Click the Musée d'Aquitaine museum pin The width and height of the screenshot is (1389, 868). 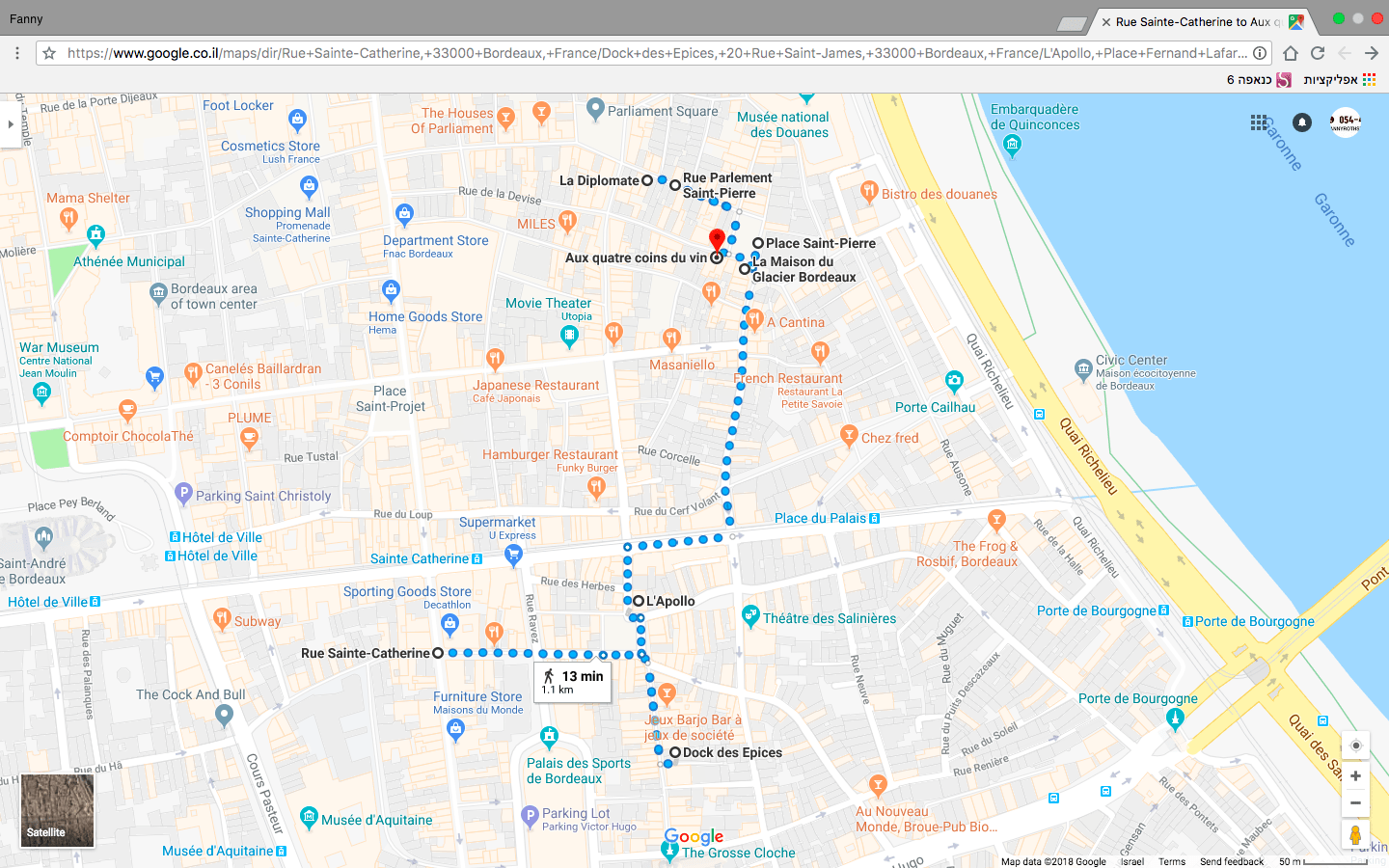[x=309, y=818]
